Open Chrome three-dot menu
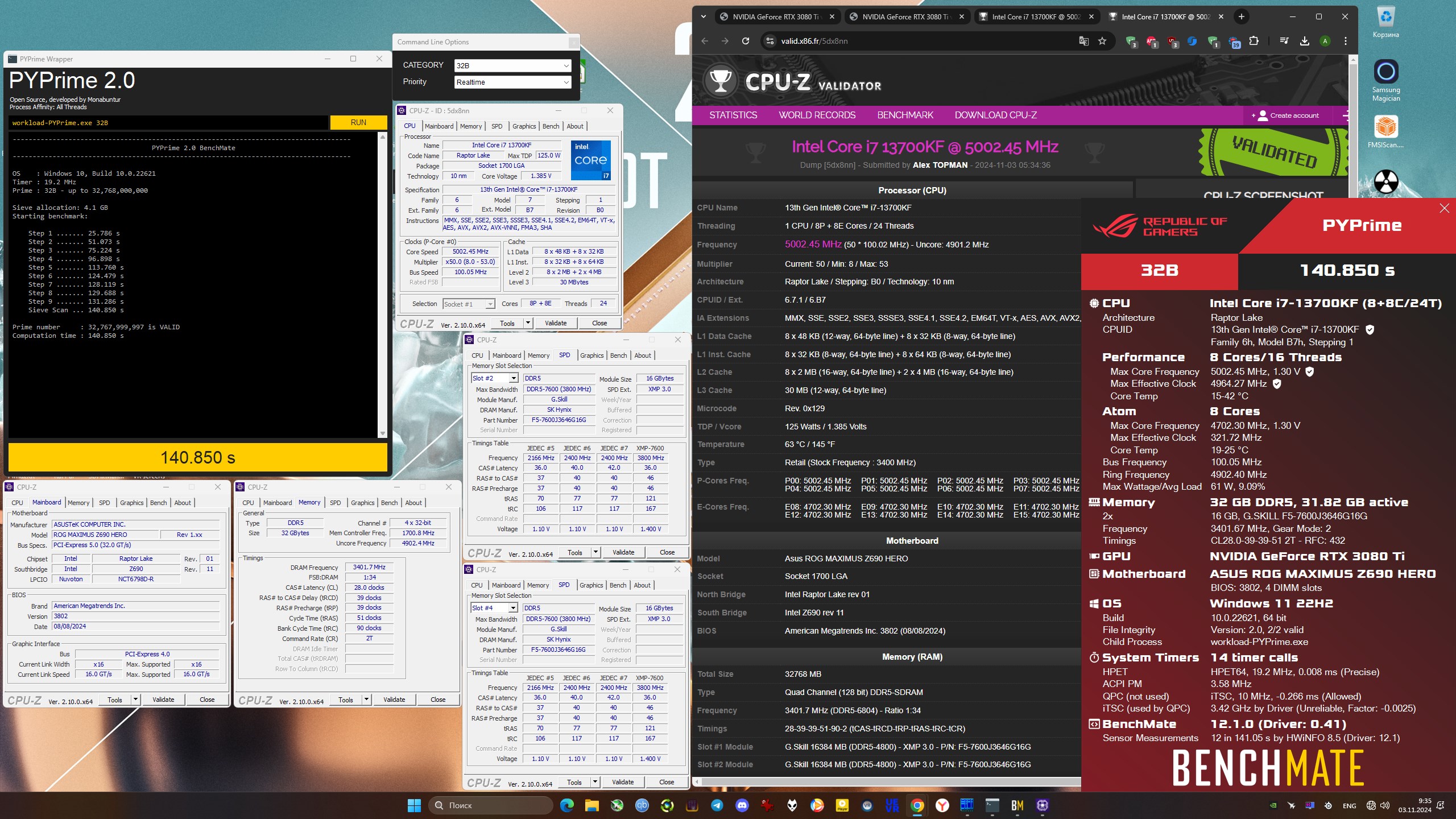 click(x=1346, y=41)
